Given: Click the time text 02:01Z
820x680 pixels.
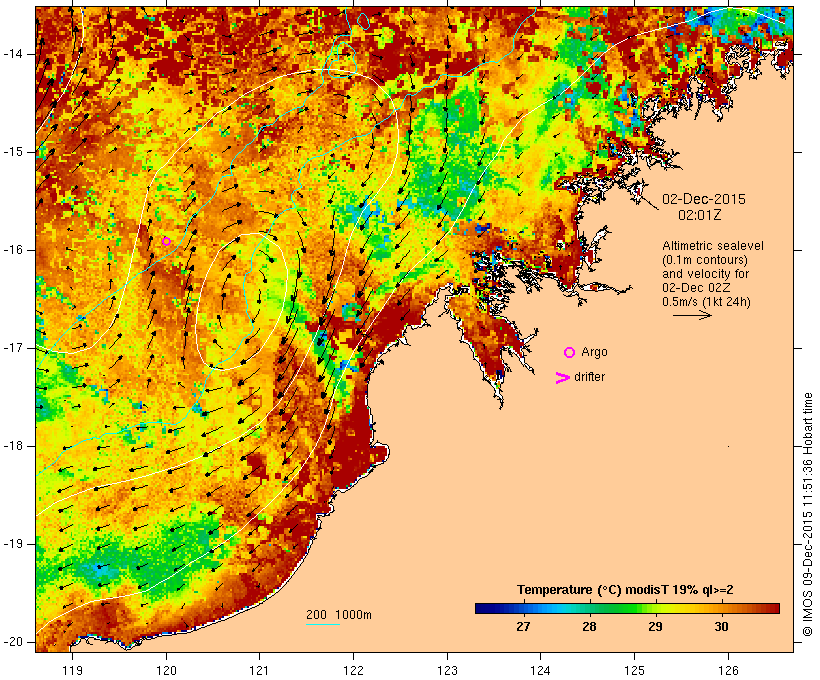Looking at the screenshot, I should click(700, 215).
